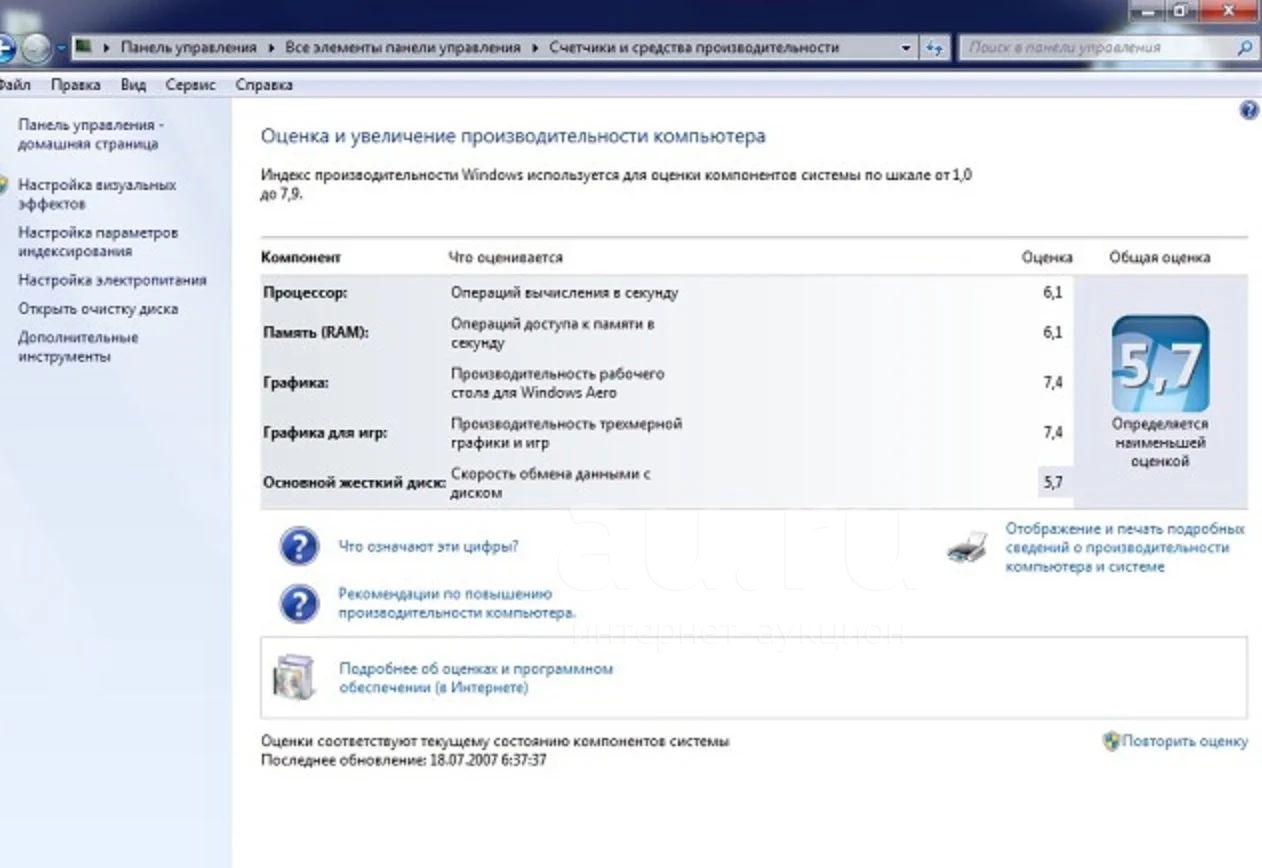Open the 'Сервис' menu
Viewport: 1262px width, 868px height.
click(190, 85)
